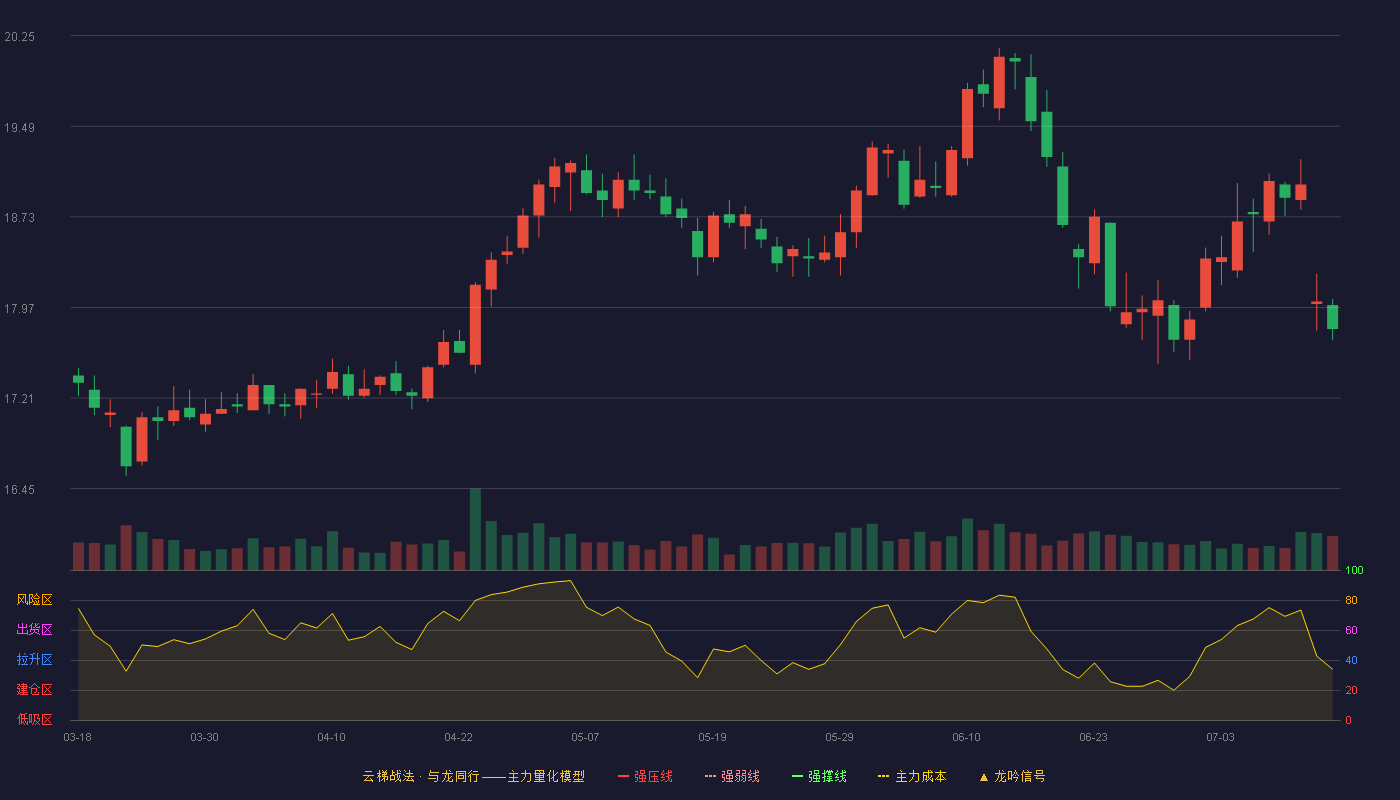Screen dimensions: 1400x800
Task: Select the 建仓区 zone label
Action: pos(34,690)
